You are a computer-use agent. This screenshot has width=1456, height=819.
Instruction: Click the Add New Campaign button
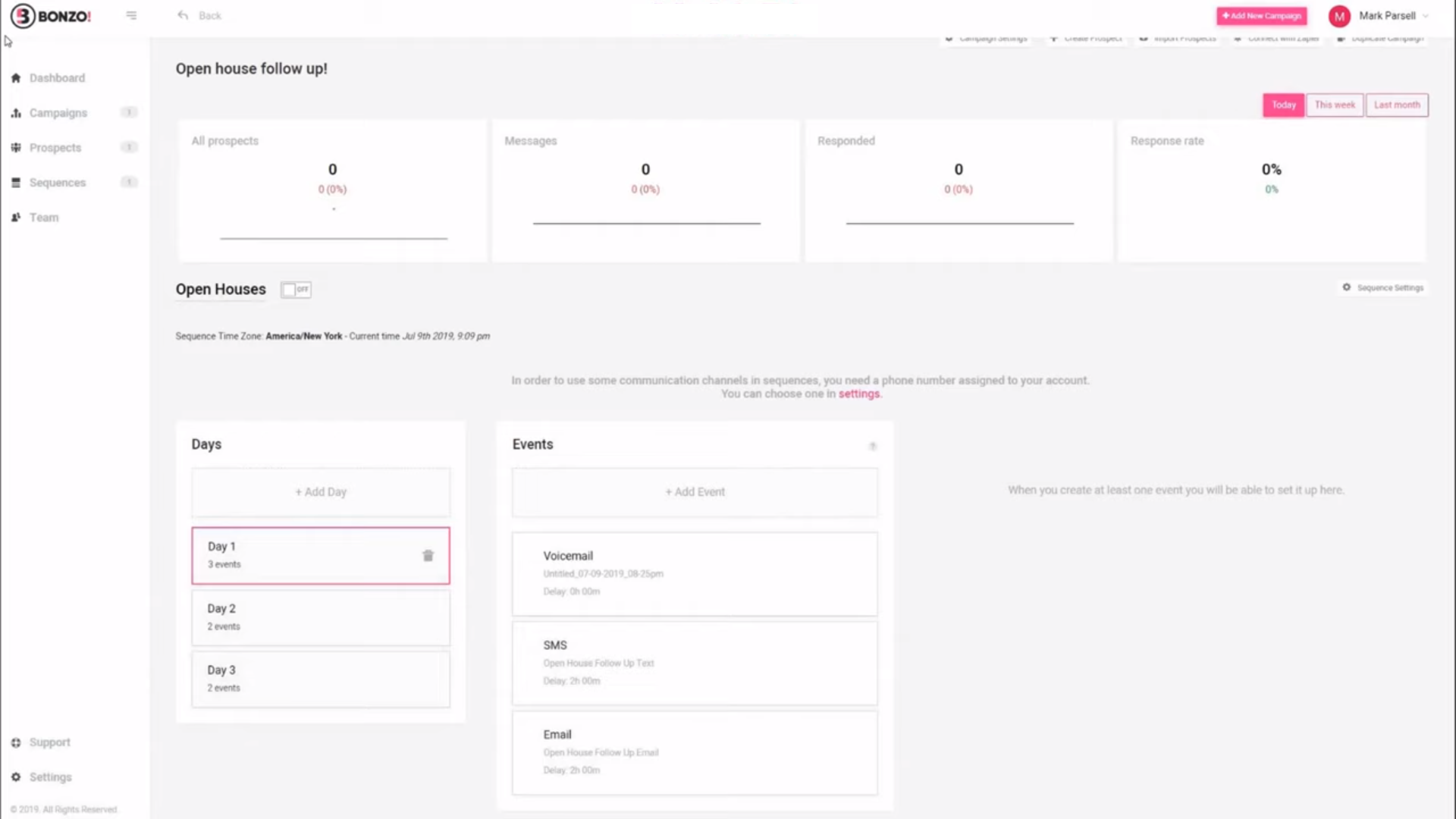pyautogui.click(x=1261, y=15)
